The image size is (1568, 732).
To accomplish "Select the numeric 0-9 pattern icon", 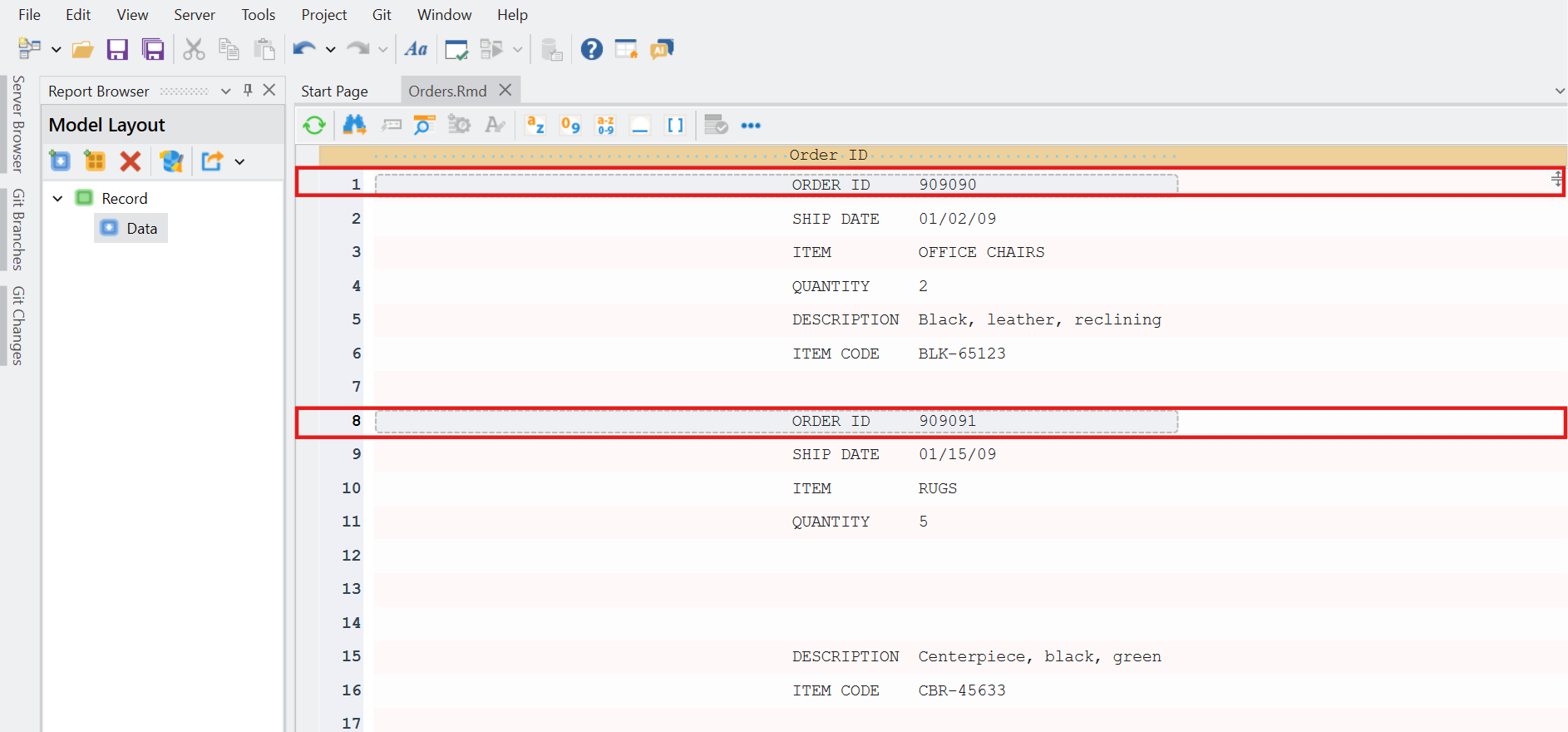I will [x=570, y=126].
